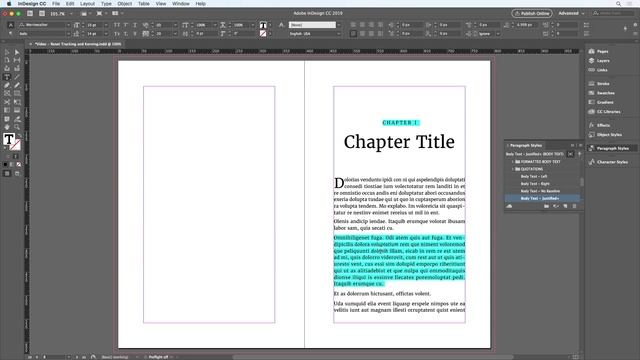Open the Advanced workspace switcher
Viewport: 640px width, 360px height.
571,13
